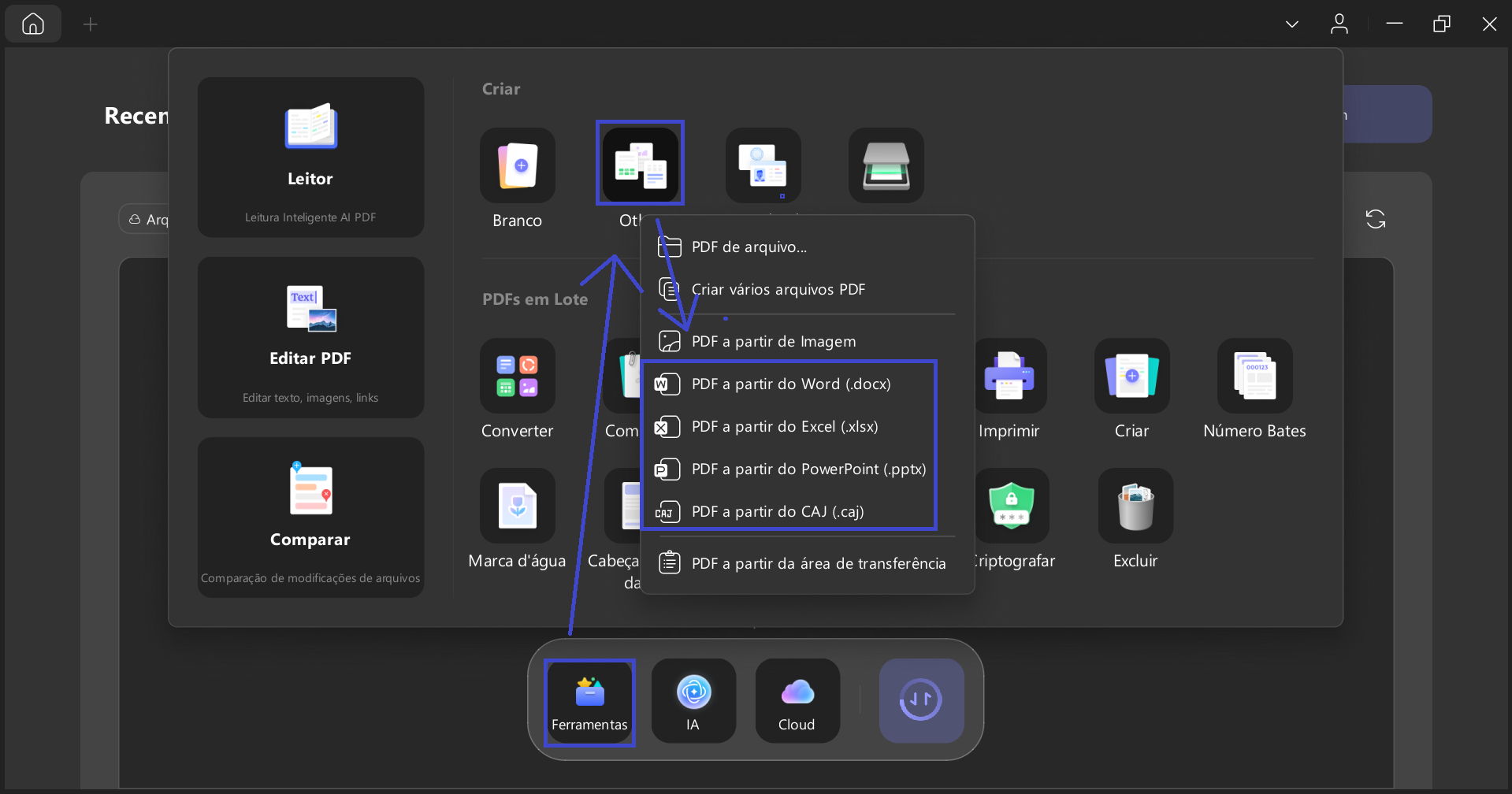
Task: Choose PDF a partir do CAJ (.caj)
Action: 808,511
